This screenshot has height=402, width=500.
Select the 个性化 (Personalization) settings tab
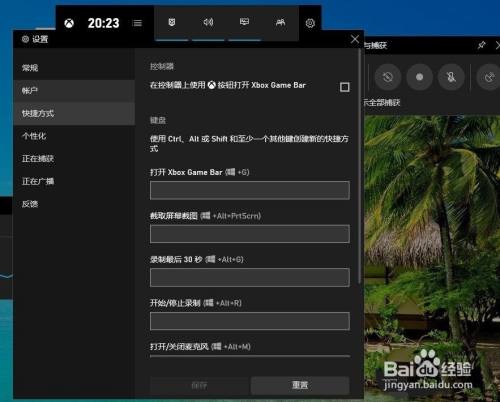click(x=74, y=136)
